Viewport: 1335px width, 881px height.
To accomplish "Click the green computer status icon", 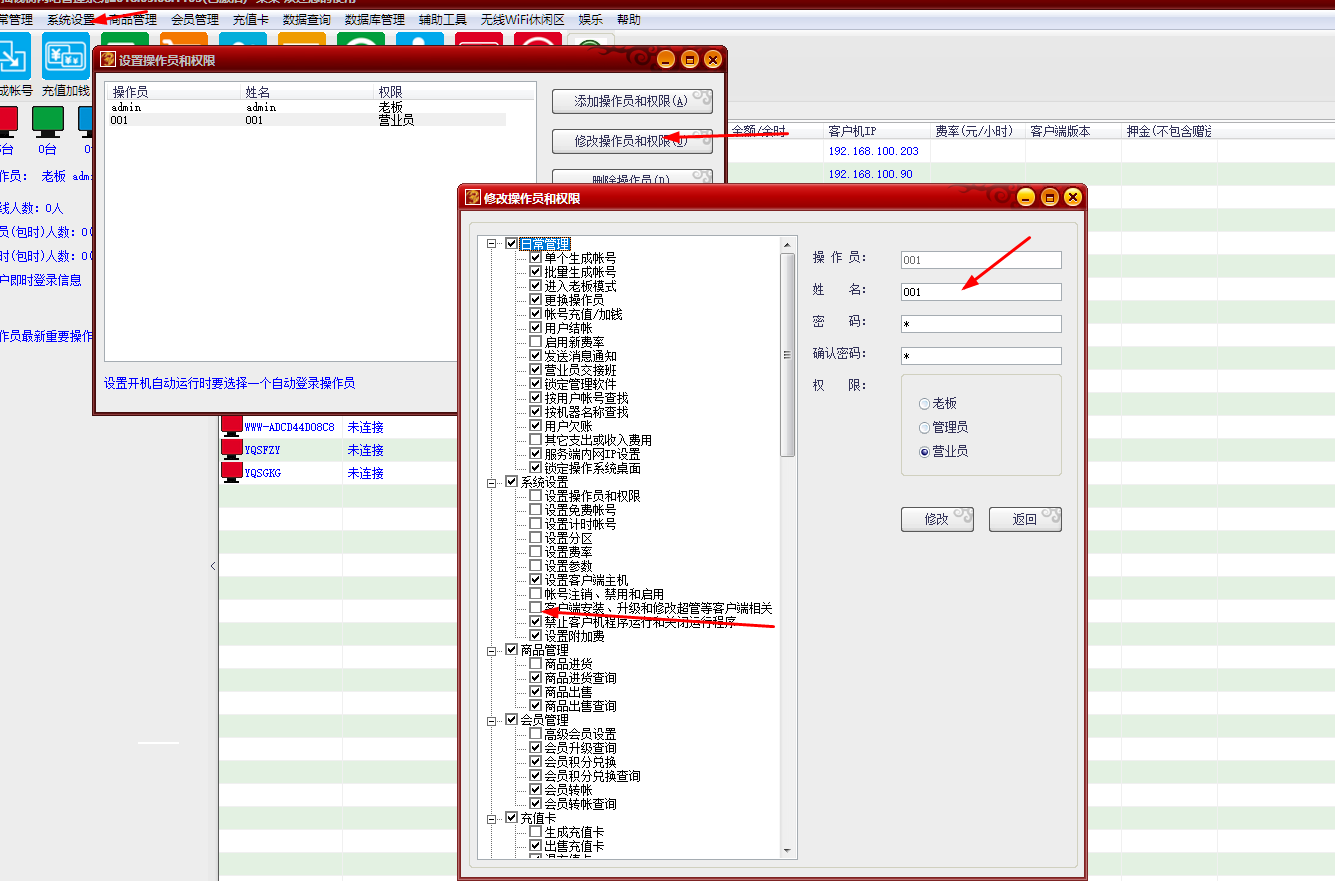I will click(x=48, y=122).
